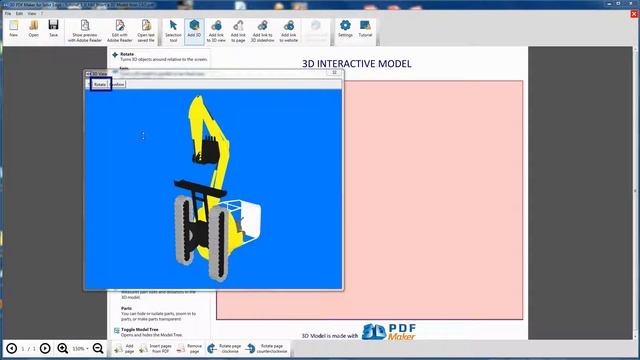Remove the current page

[190, 348]
